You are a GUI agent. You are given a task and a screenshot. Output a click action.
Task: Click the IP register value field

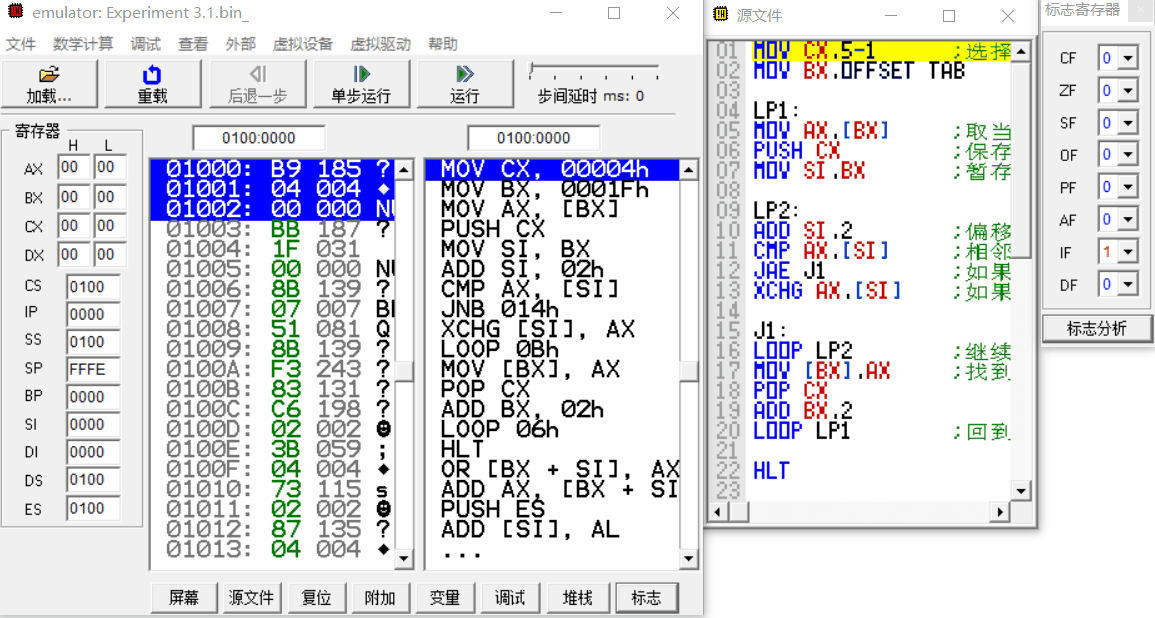click(95, 312)
